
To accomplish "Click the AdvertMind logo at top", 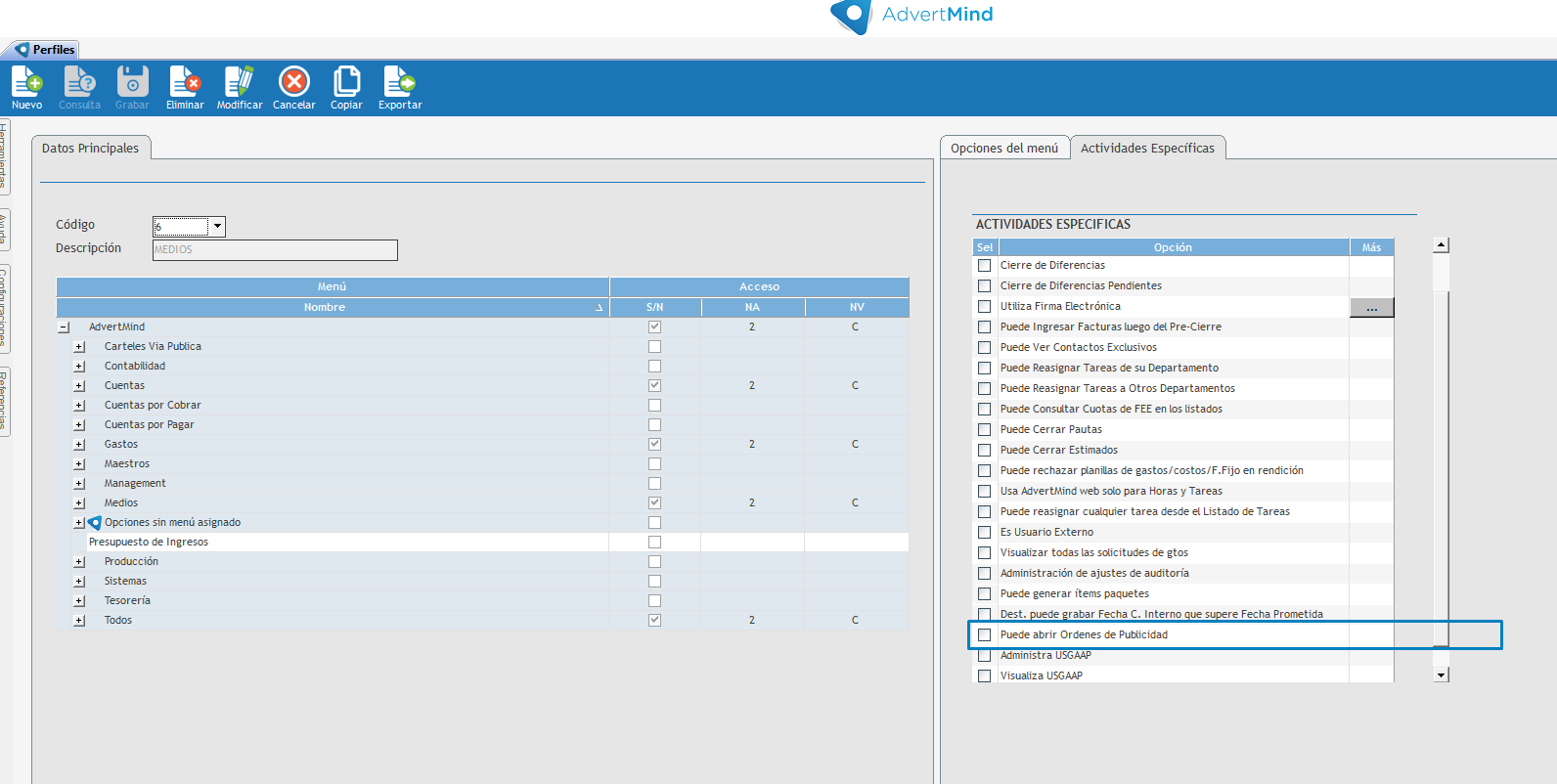I will pos(912,16).
